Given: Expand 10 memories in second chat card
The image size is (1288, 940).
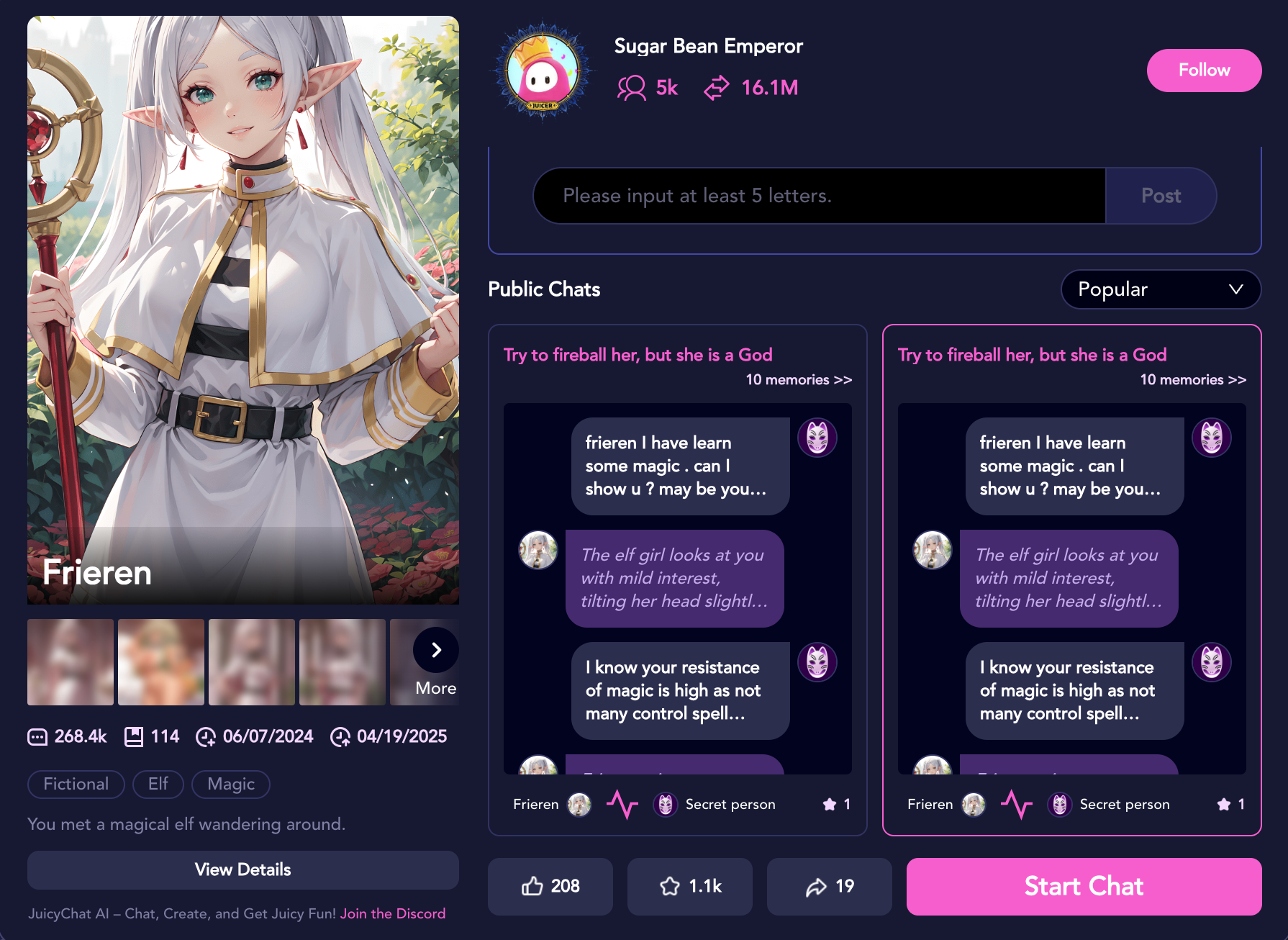Looking at the screenshot, I should 1193,379.
